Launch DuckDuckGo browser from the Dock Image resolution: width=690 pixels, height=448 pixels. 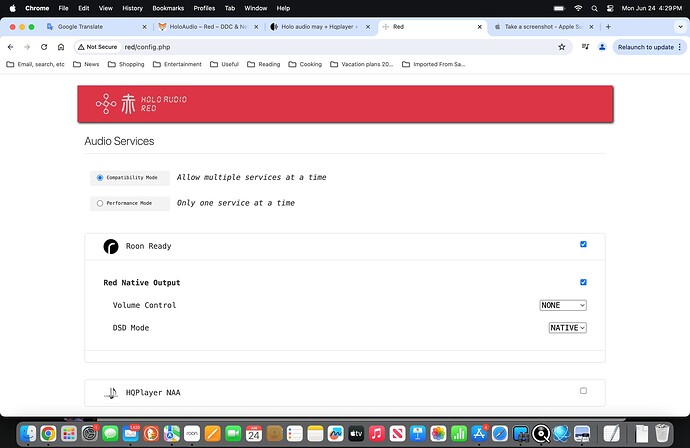click(x=151, y=433)
